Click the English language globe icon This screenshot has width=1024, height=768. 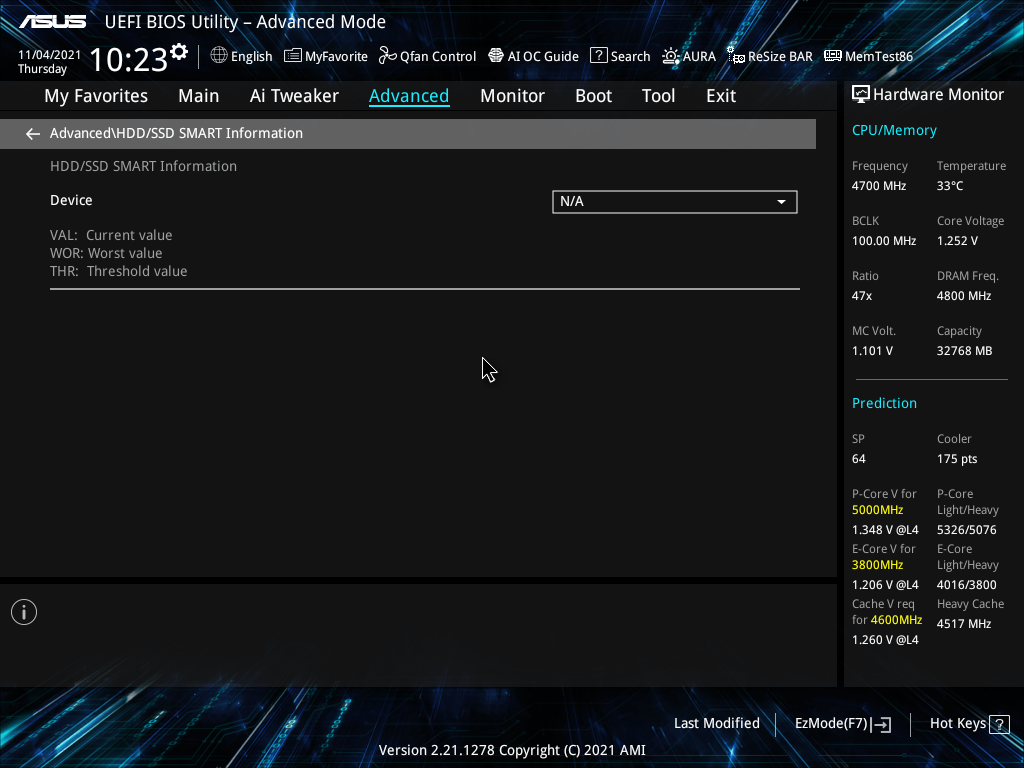pos(219,56)
